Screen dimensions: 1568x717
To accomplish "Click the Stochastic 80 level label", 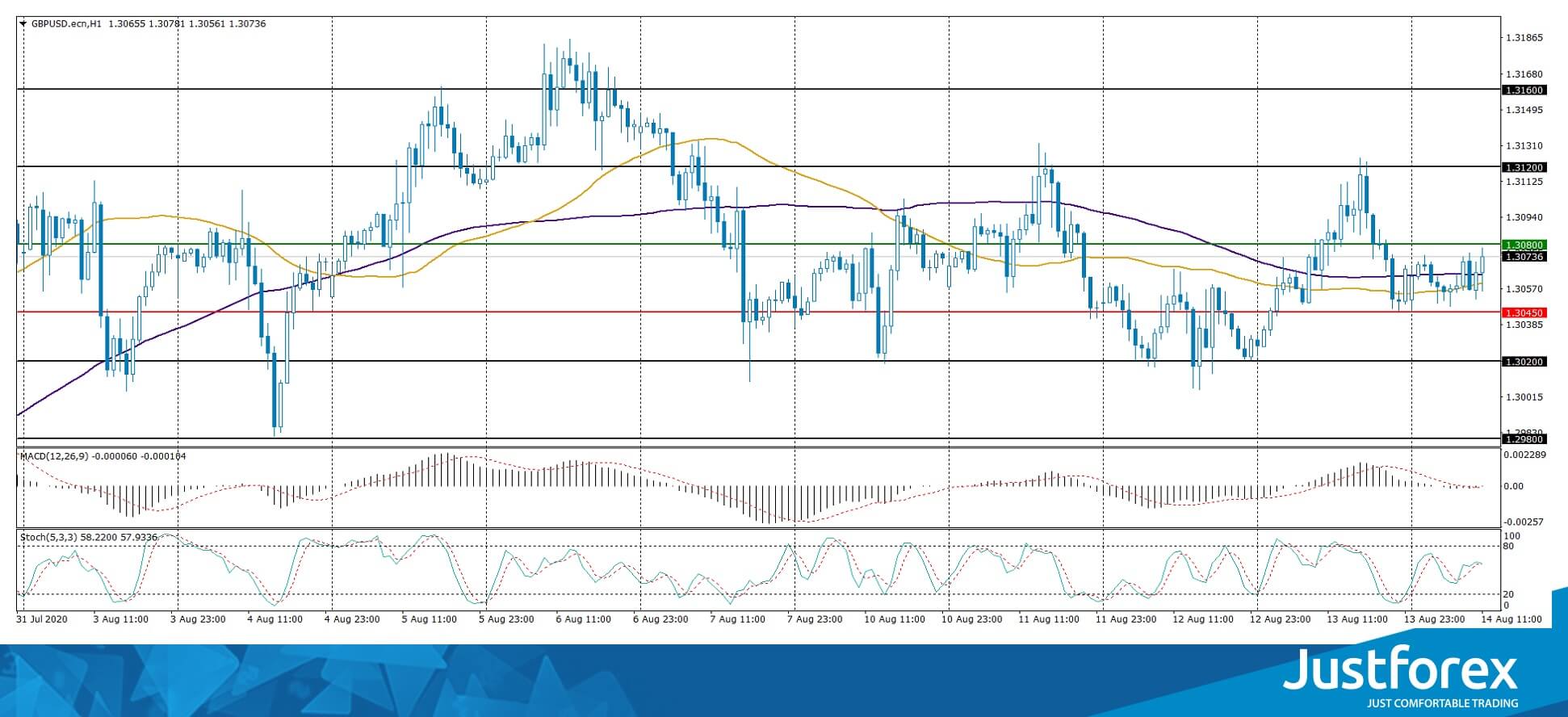I will point(1507,547).
